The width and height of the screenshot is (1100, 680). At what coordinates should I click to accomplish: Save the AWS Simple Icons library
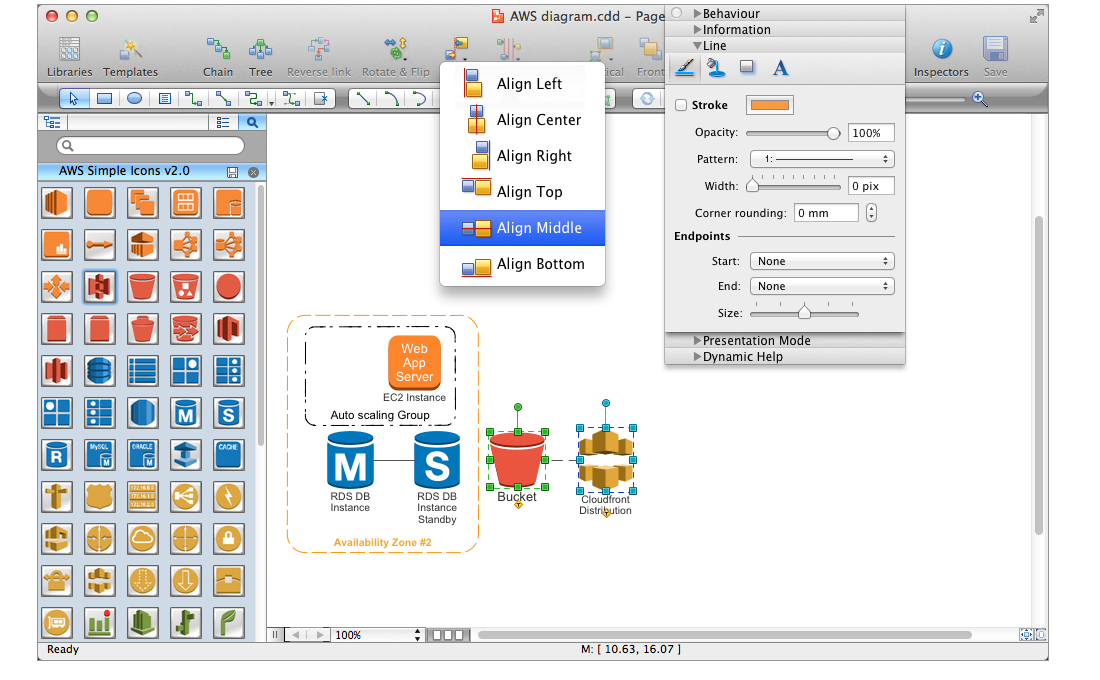pyautogui.click(x=232, y=172)
